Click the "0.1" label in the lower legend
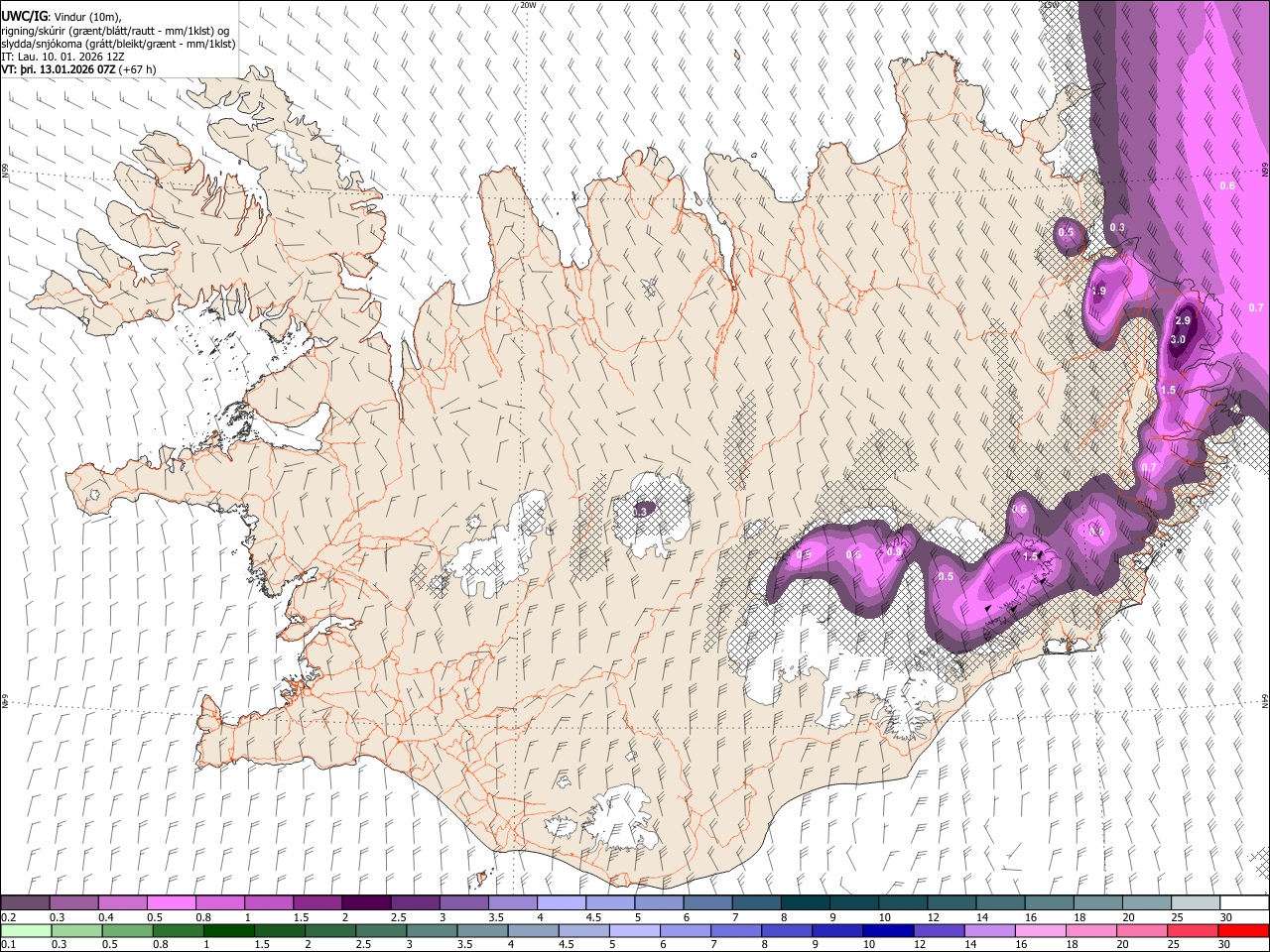 click(x=8, y=945)
